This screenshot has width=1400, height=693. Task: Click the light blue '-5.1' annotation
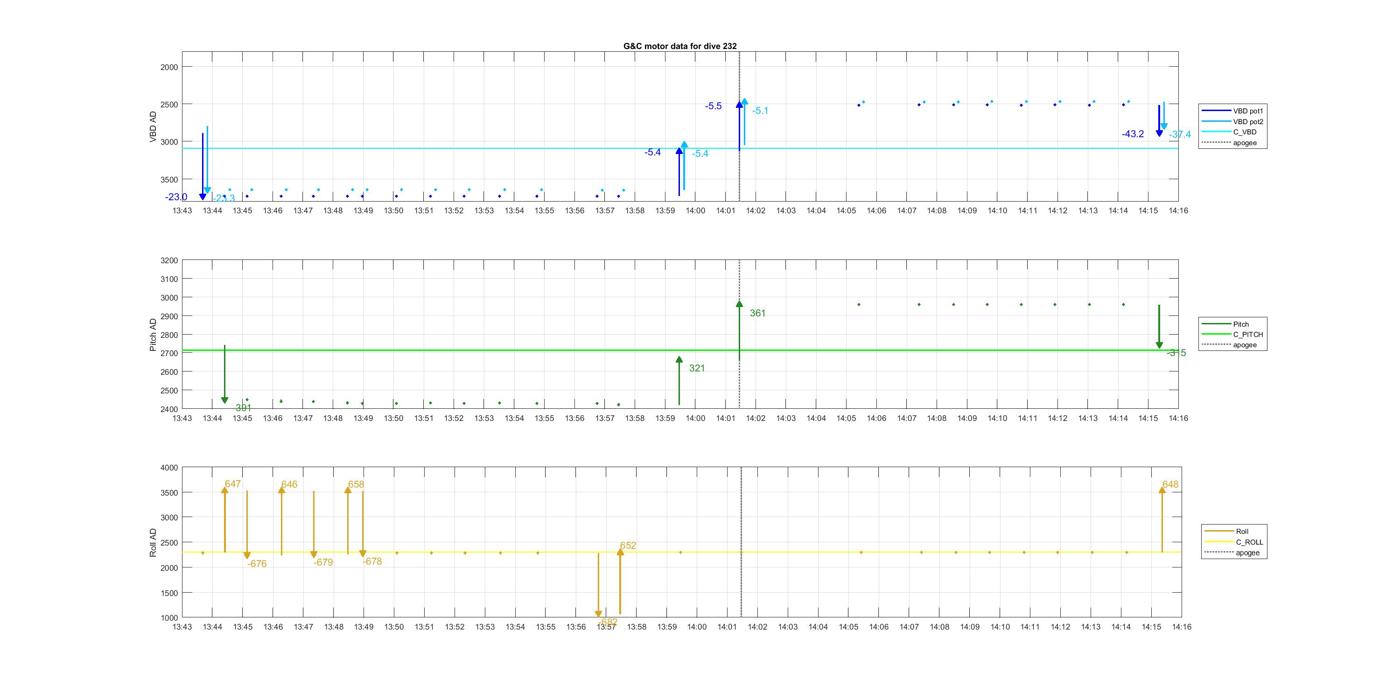(760, 111)
